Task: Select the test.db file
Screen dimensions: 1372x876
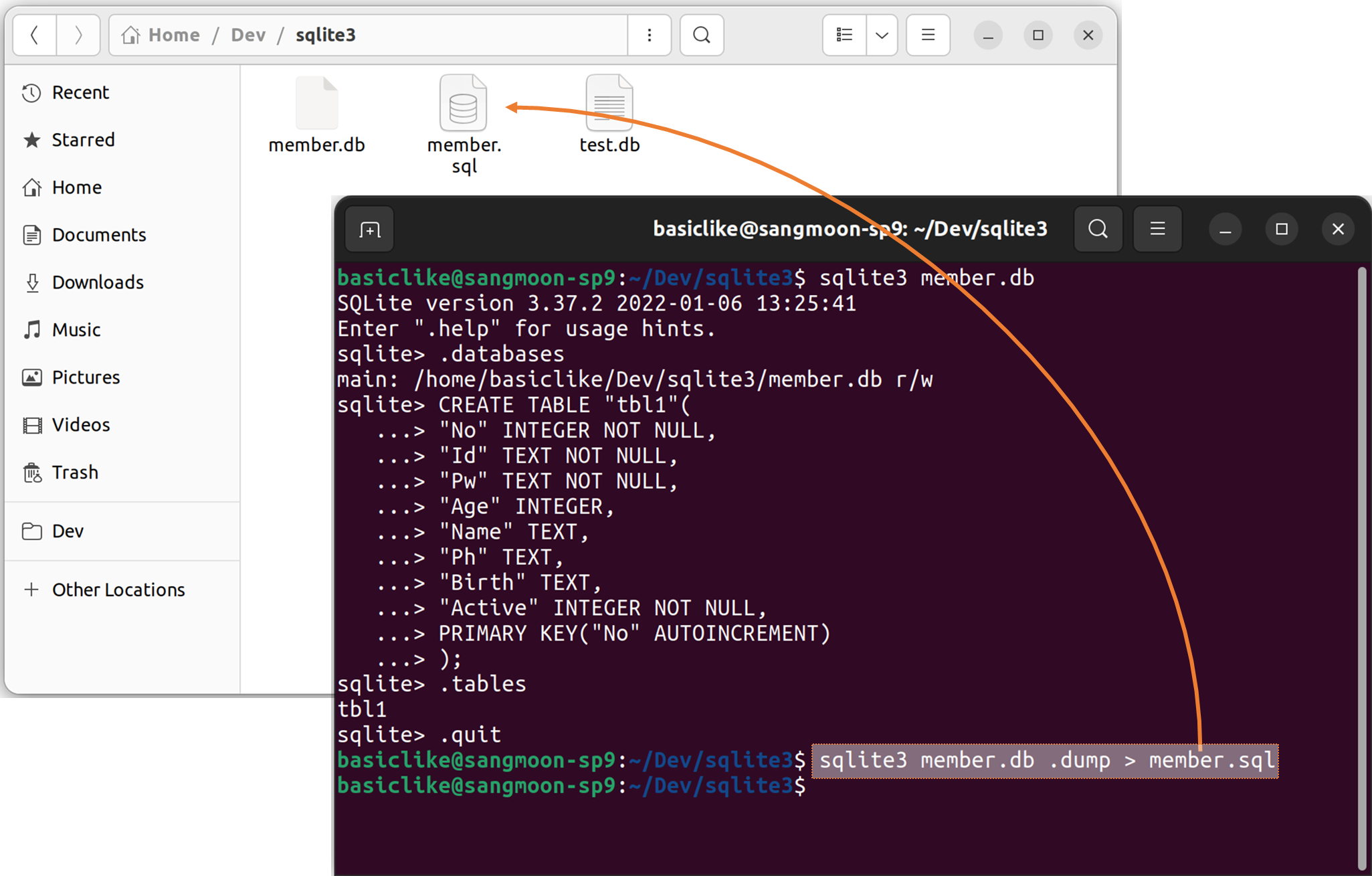Action: (x=609, y=105)
